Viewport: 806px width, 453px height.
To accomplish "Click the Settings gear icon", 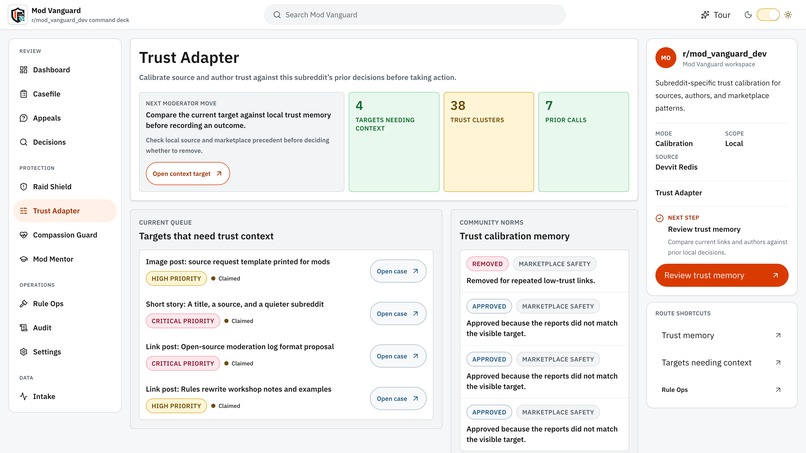I will click(x=24, y=352).
